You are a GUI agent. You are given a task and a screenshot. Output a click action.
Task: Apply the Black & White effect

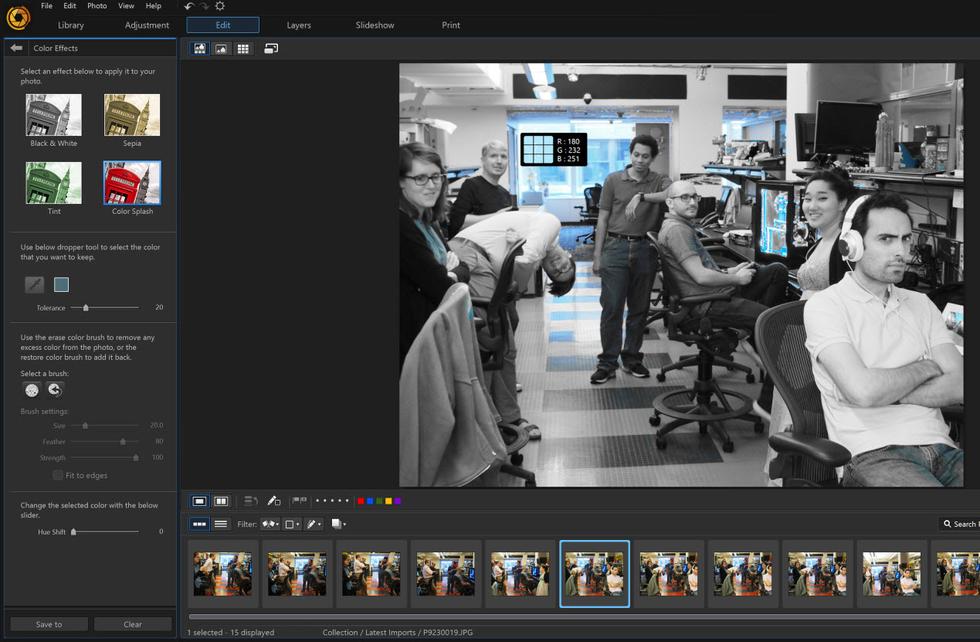tap(54, 115)
